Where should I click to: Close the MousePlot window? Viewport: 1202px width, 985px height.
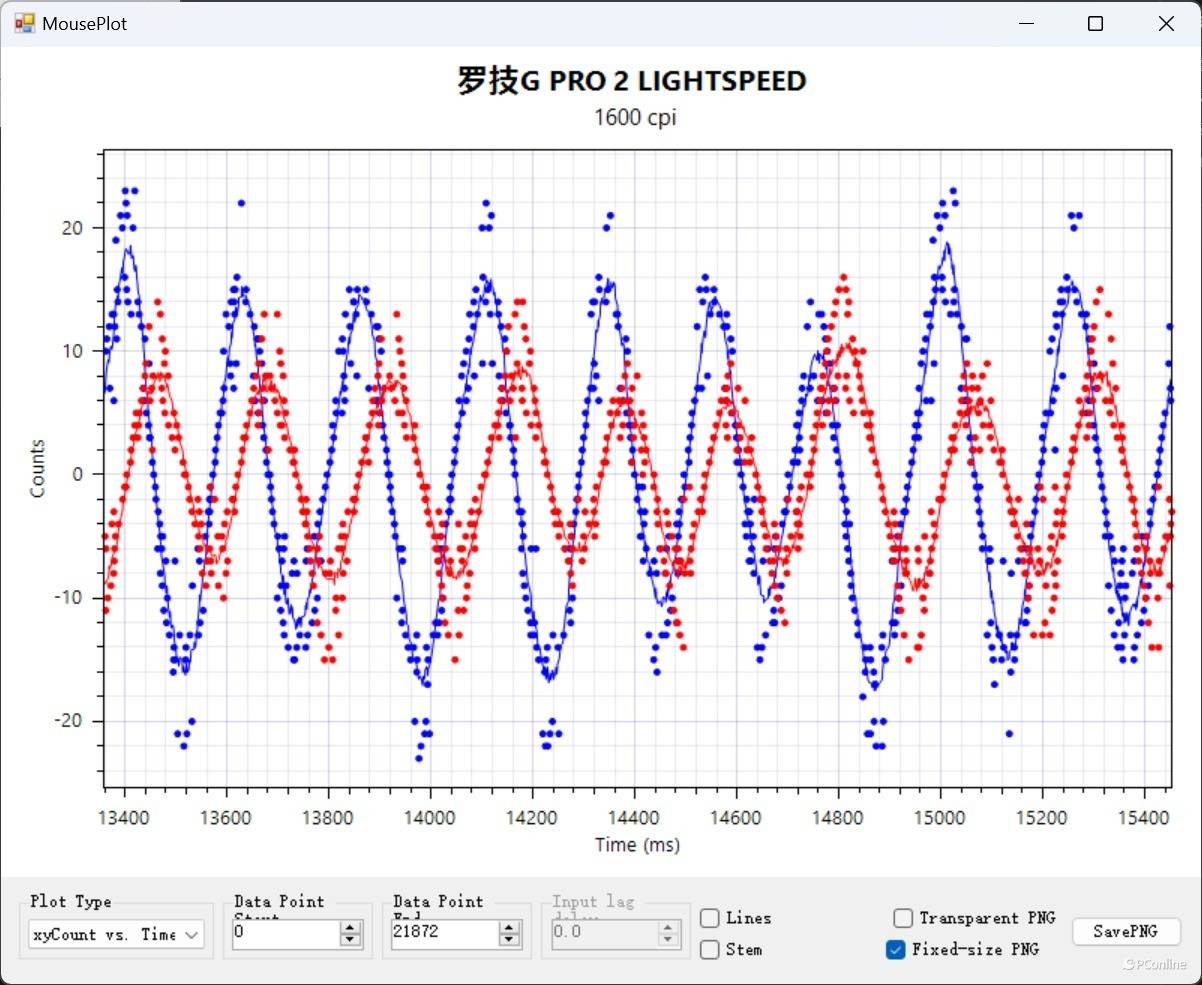[1166, 24]
